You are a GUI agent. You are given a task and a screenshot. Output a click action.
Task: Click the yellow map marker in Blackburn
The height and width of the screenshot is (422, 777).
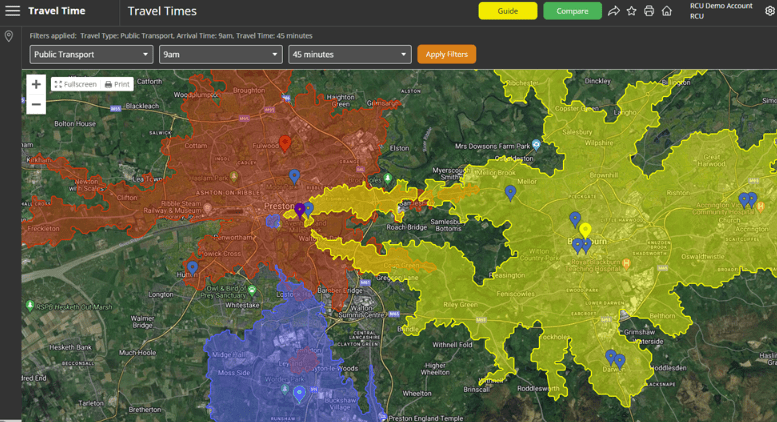[586, 230]
